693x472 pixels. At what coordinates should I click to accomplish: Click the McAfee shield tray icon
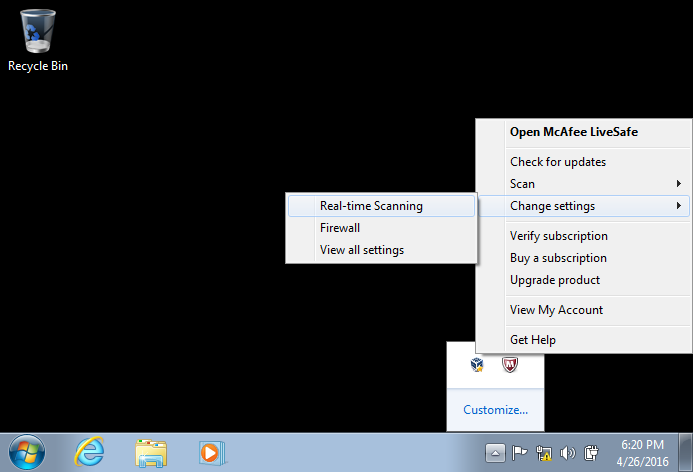(x=510, y=365)
